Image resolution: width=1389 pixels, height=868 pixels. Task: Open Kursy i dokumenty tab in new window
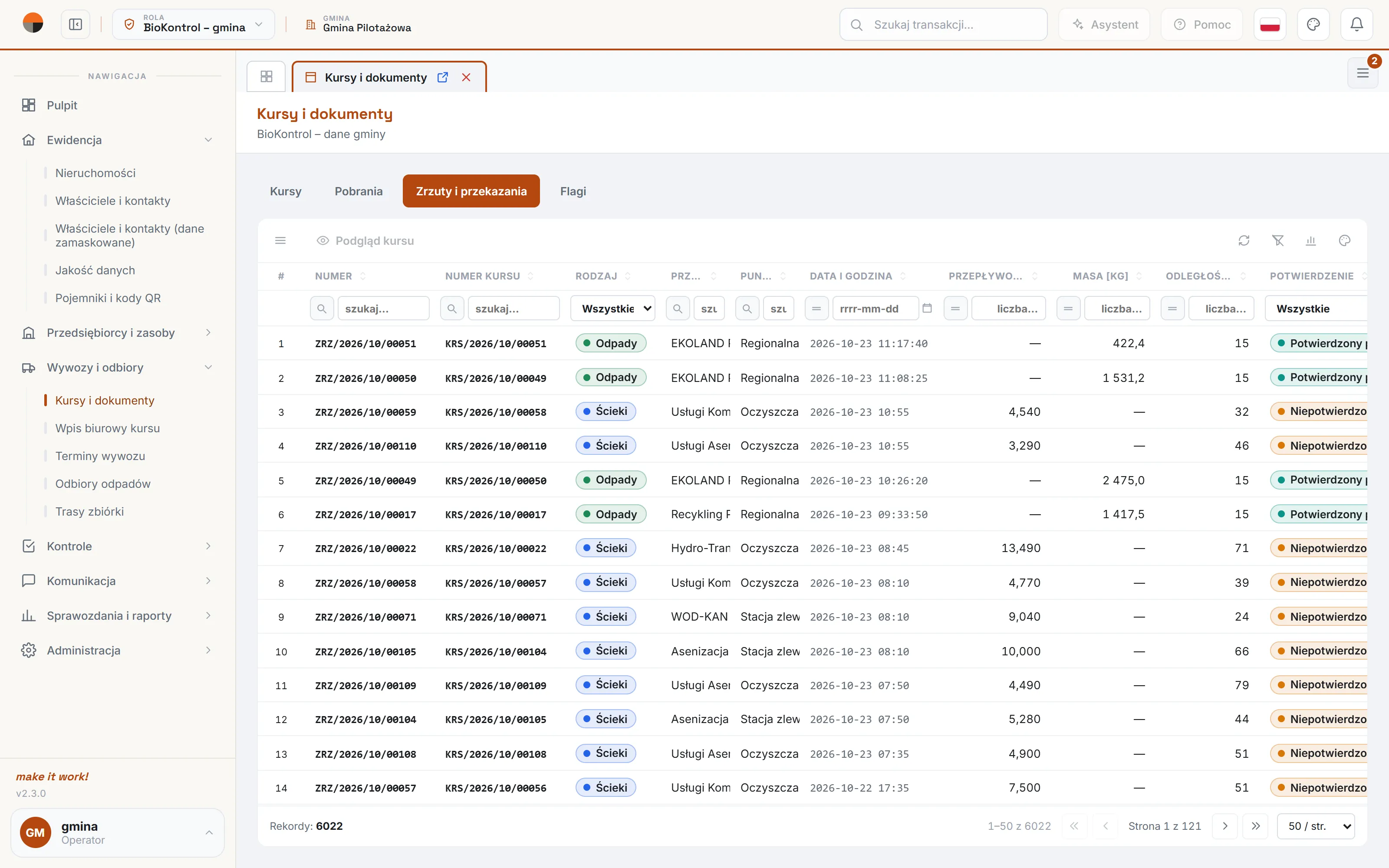pos(443,78)
